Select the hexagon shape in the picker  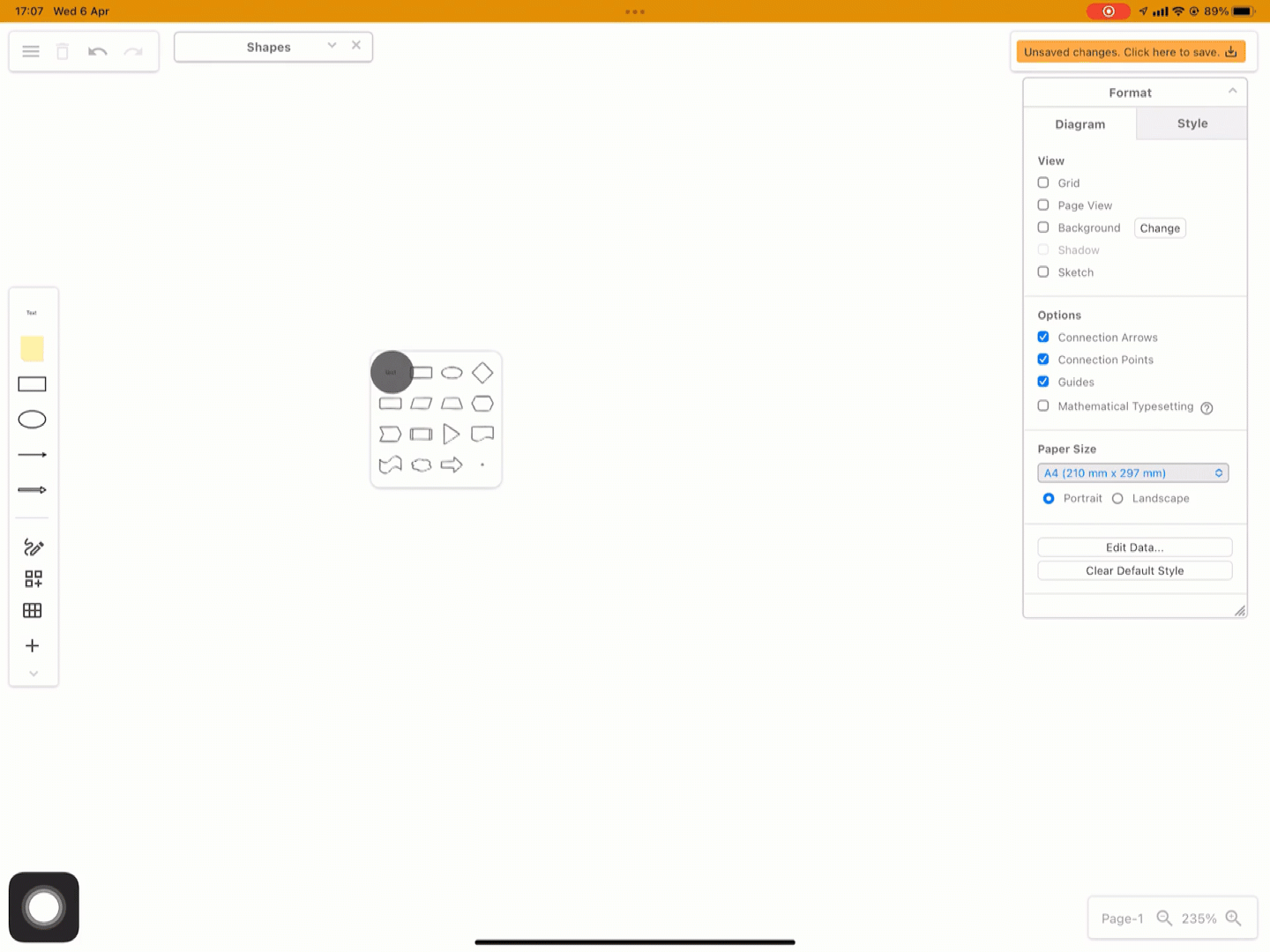click(x=482, y=403)
